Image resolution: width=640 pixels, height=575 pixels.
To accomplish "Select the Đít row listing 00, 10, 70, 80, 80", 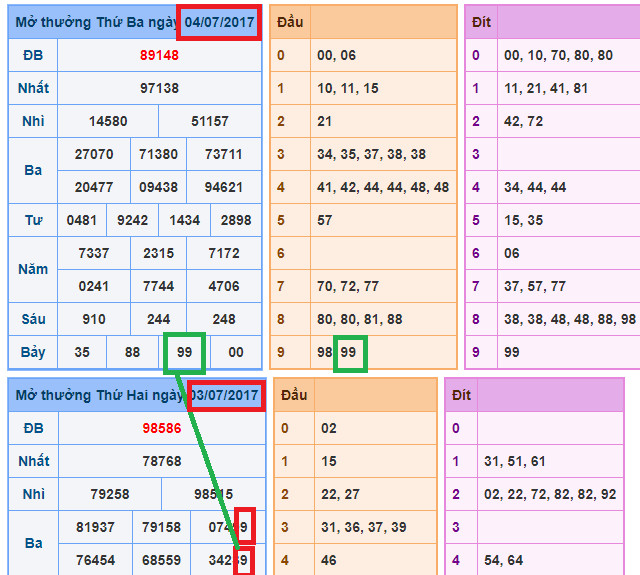I will click(x=558, y=55).
